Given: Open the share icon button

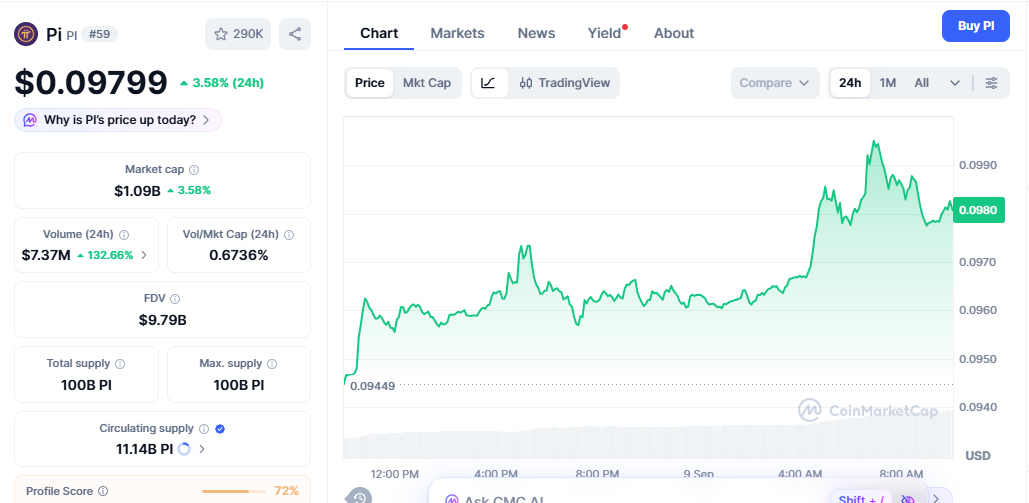Looking at the screenshot, I should (x=295, y=34).
